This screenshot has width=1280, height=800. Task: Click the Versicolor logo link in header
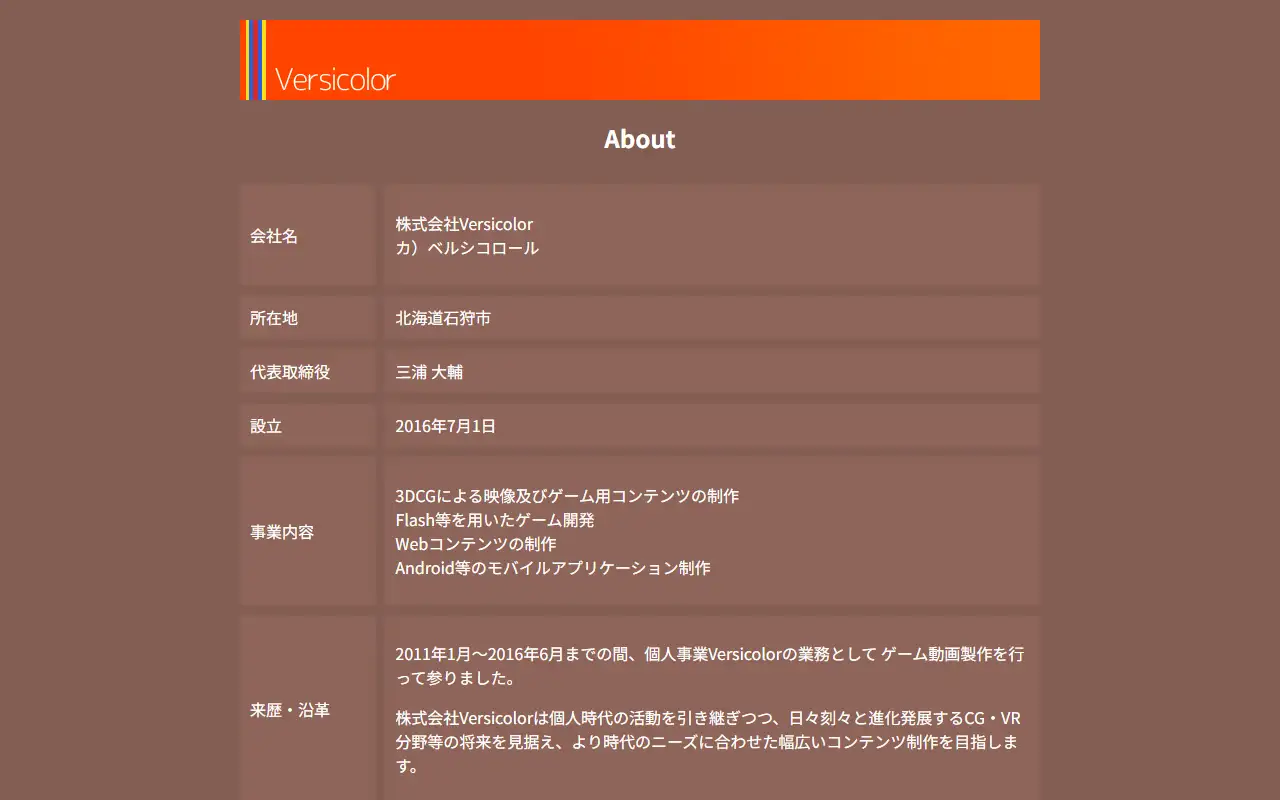point(335,79)
